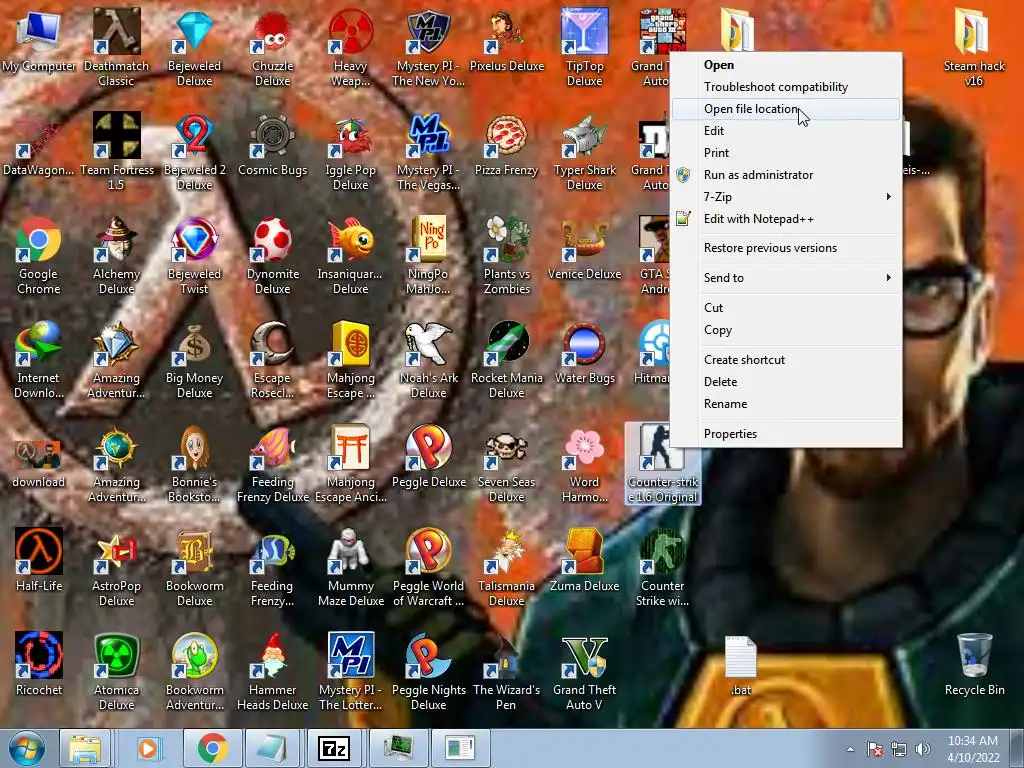Select the Recycle Bin icon
This screenshot has height=768, width=1024.
click(x=974, y=654)
